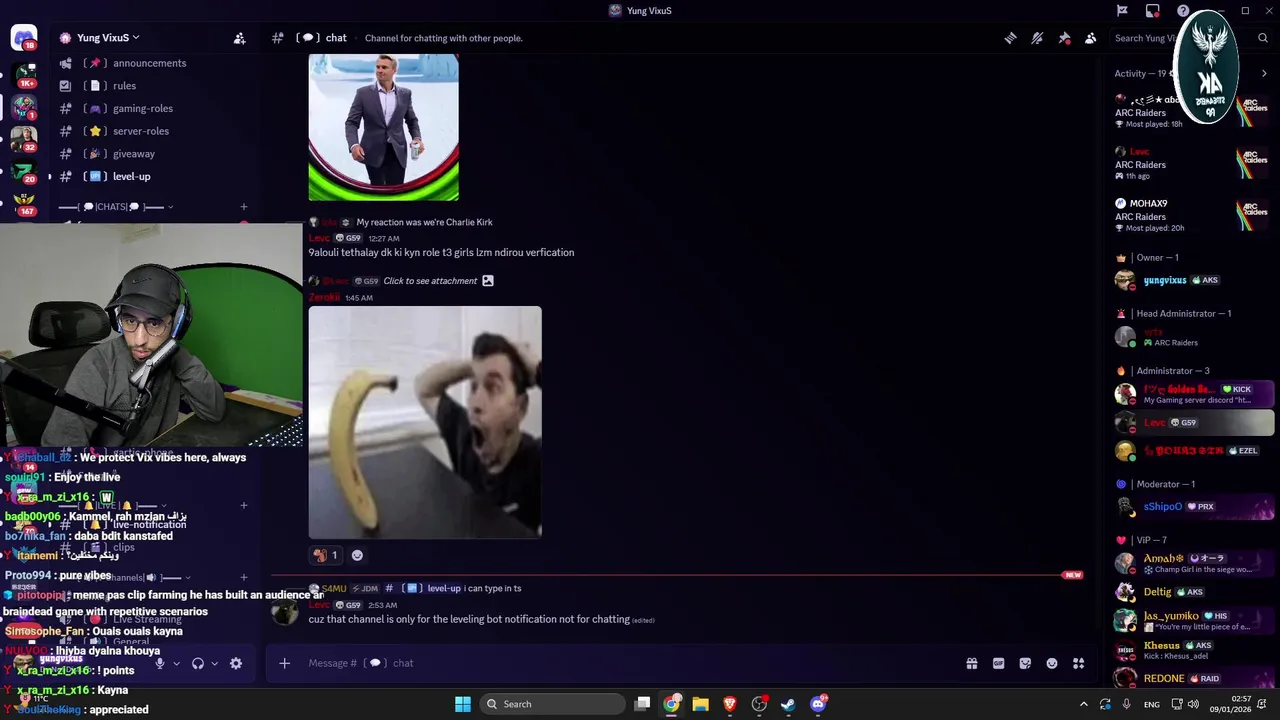Open File Explorer from taskbar

click(x=701, y=704)
